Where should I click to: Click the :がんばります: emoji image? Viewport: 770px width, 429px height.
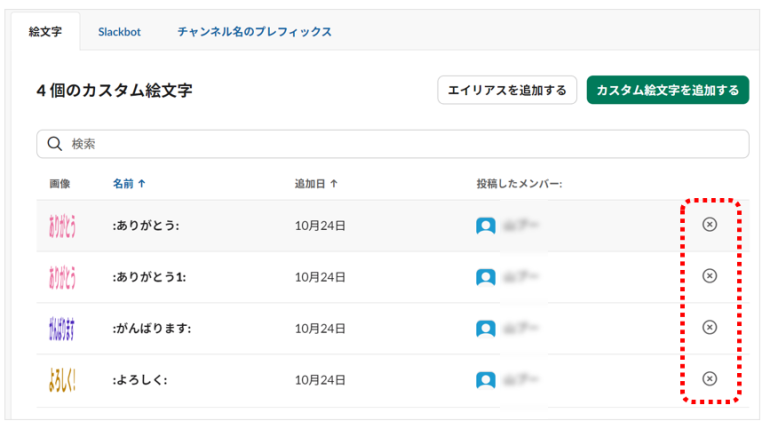[x=62, y=328]
